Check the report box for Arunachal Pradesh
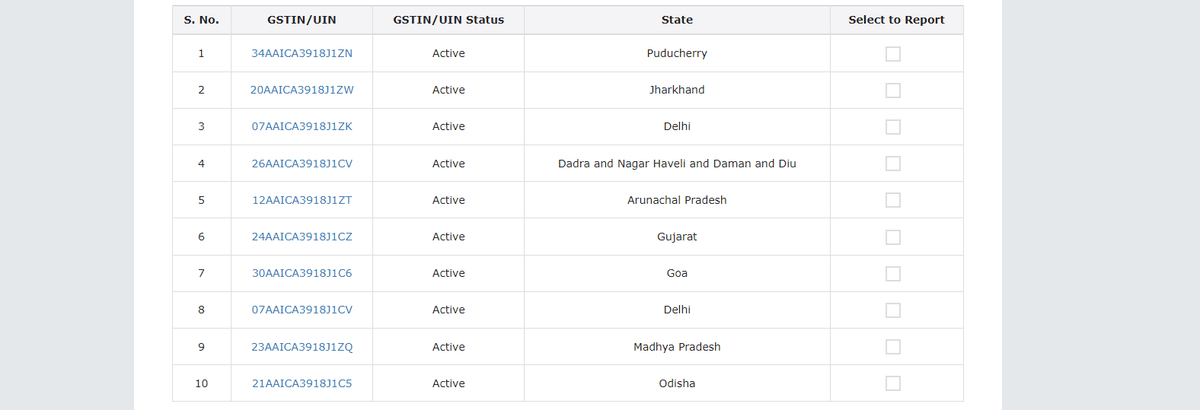 pyautogui.click(x=893, y=200)
